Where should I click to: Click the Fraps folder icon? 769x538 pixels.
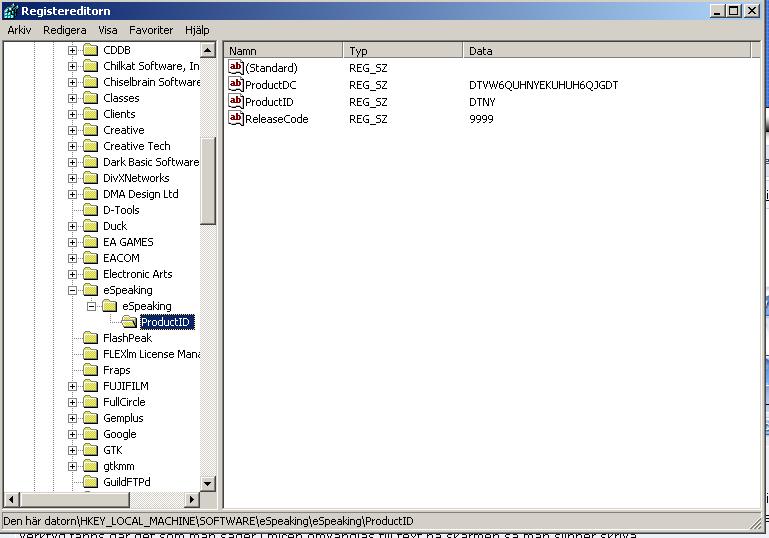[90, 370]
